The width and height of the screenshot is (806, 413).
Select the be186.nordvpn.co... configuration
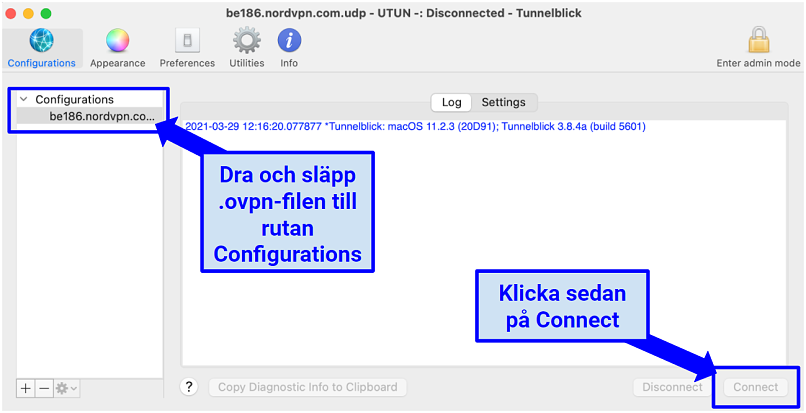coord(90,116)
